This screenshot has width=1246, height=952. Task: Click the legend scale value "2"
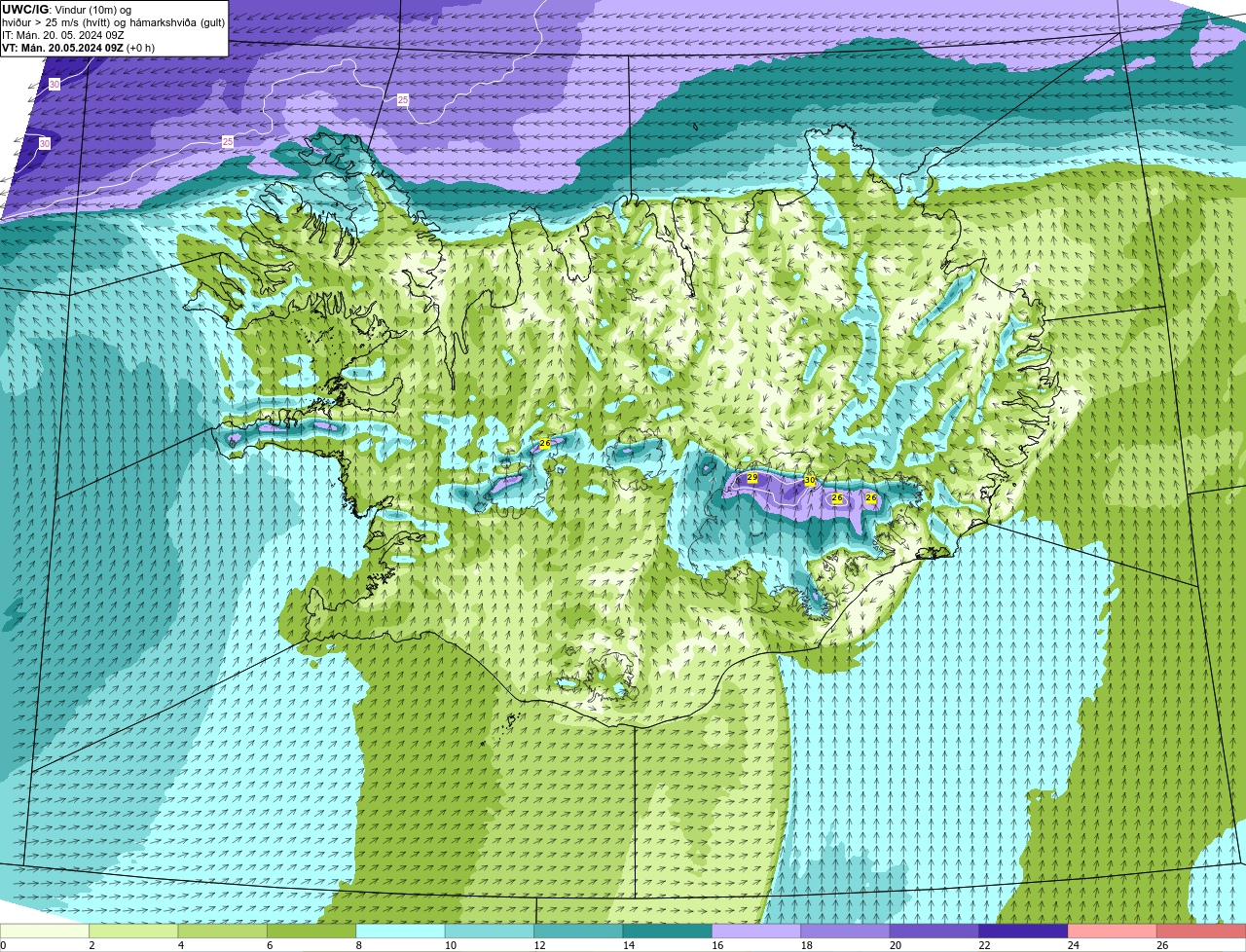(x=92, y=945)
